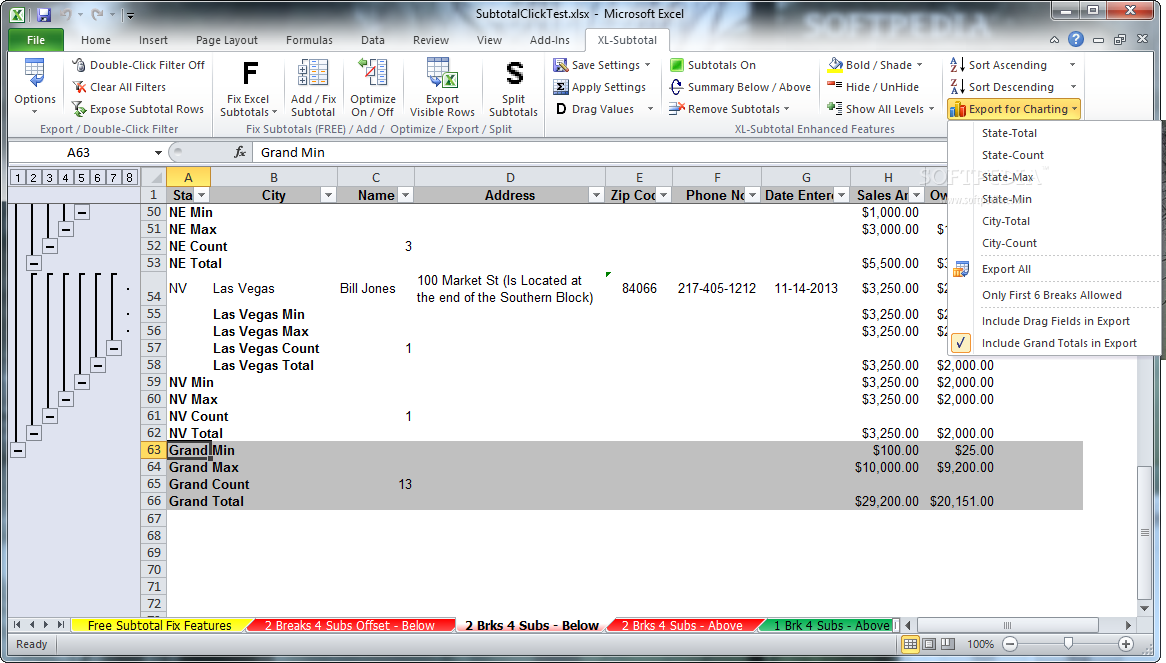
Task: Click the Save icon in quick access toolbar
Action: (43, 14)
